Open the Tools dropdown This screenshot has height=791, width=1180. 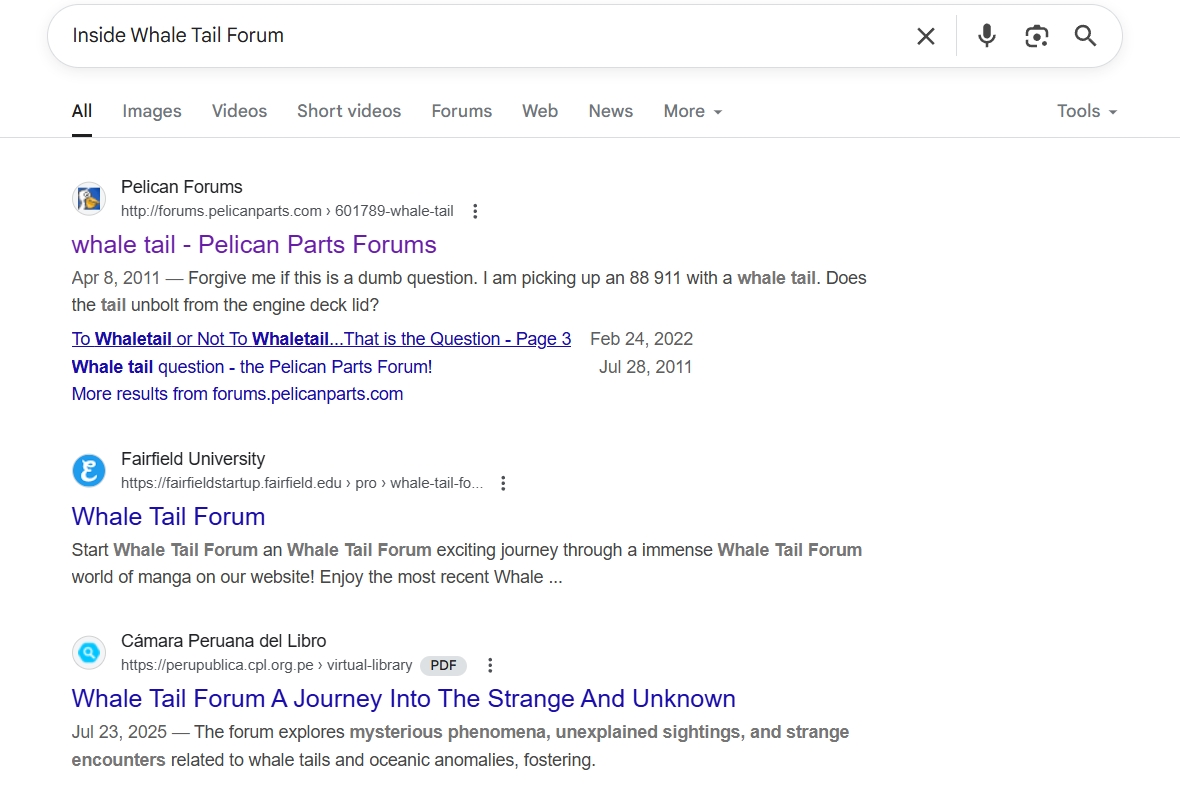pos(1087,111)
